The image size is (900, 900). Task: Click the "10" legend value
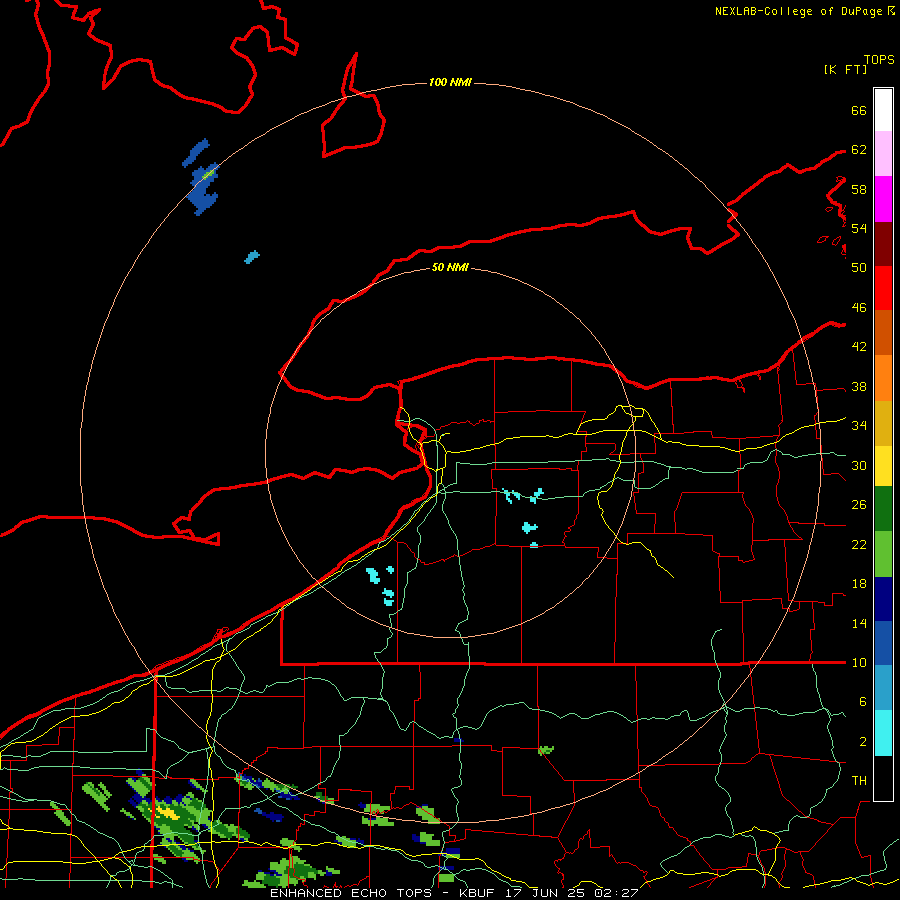tap(859, 662)
